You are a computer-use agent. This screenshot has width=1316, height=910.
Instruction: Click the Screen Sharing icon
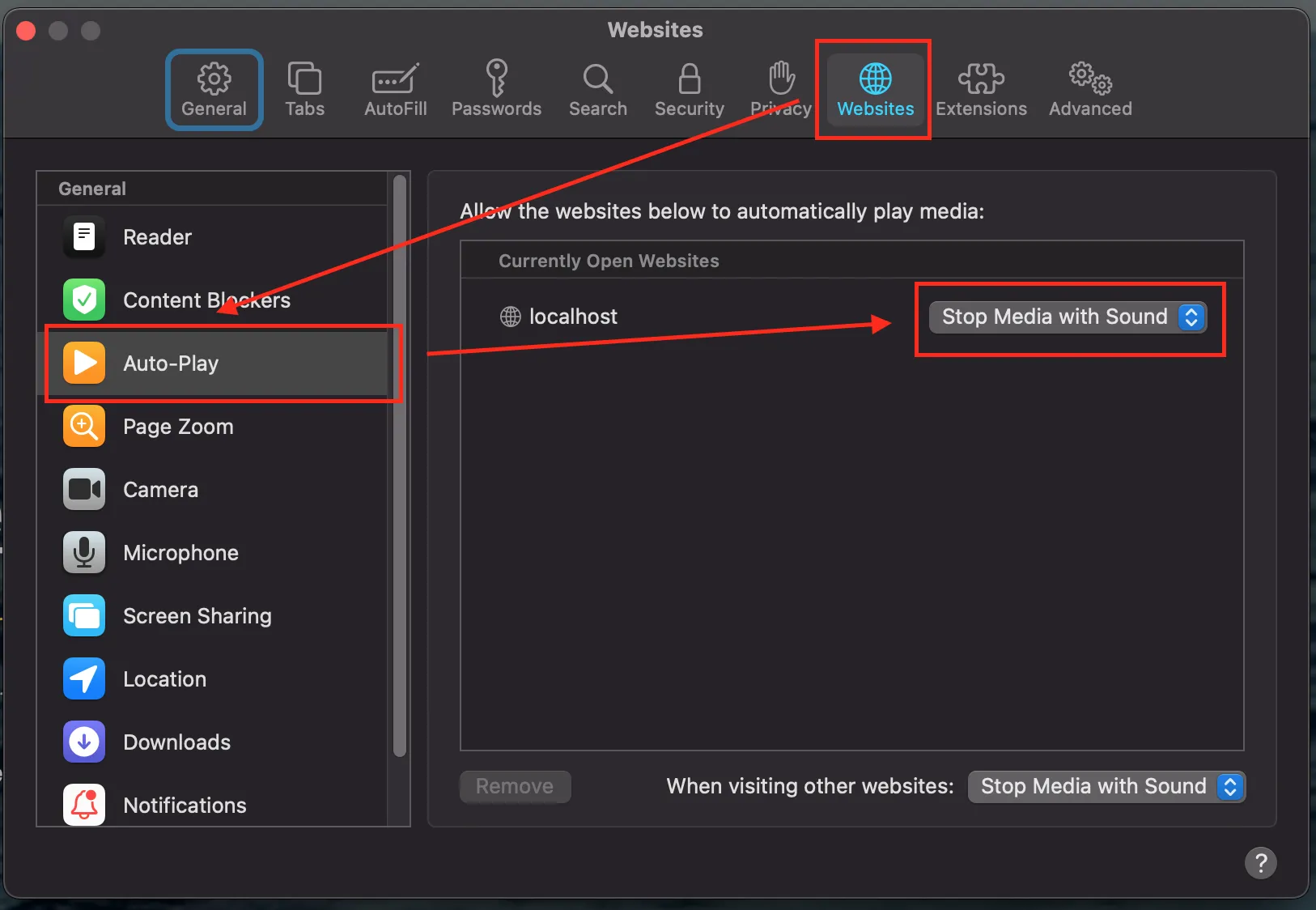(84, 616)
